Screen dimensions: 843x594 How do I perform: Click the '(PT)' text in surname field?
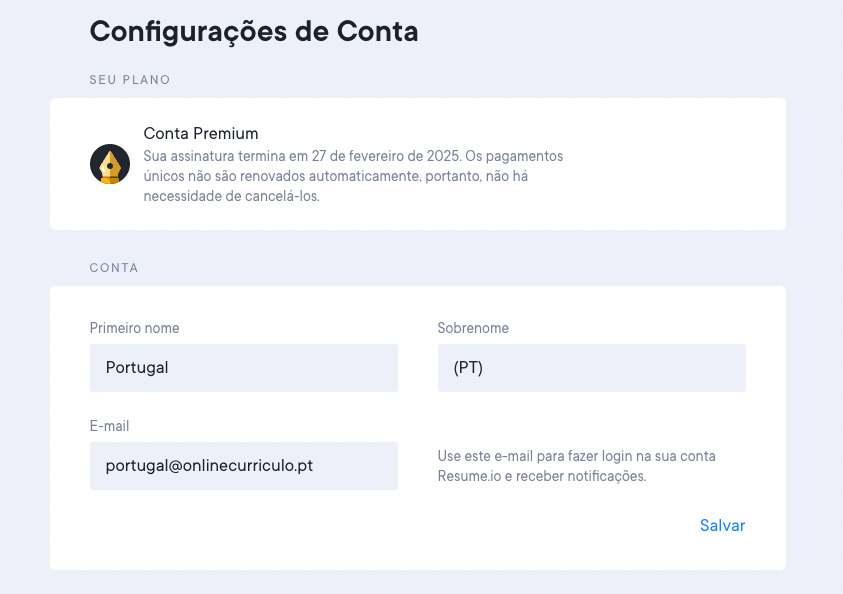click(x=469, y=368)
